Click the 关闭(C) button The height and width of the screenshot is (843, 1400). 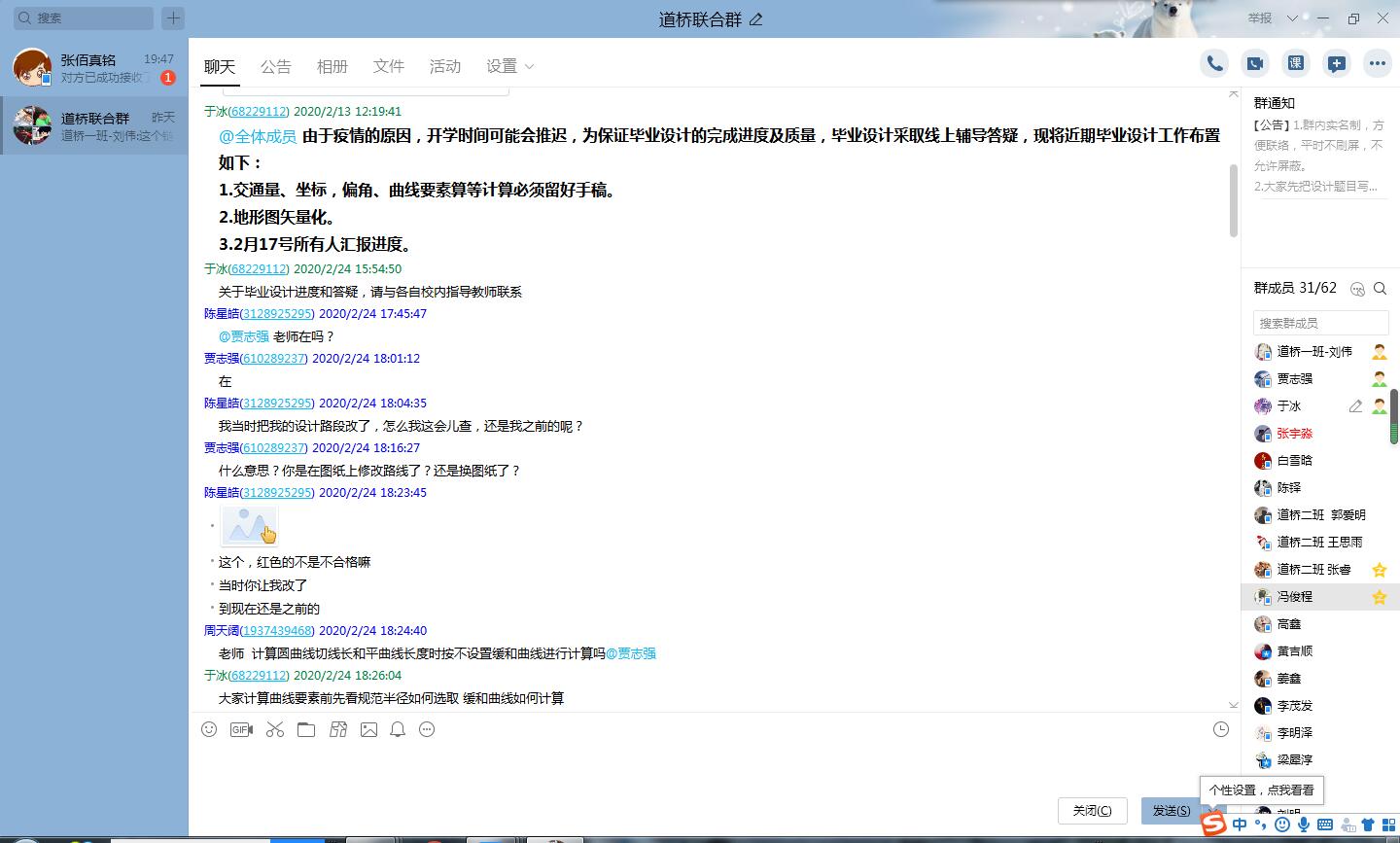click(x=1092, y=810)
